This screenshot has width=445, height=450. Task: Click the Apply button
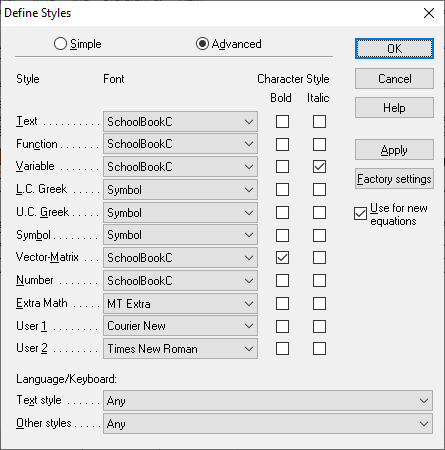(x=394, y=150)
